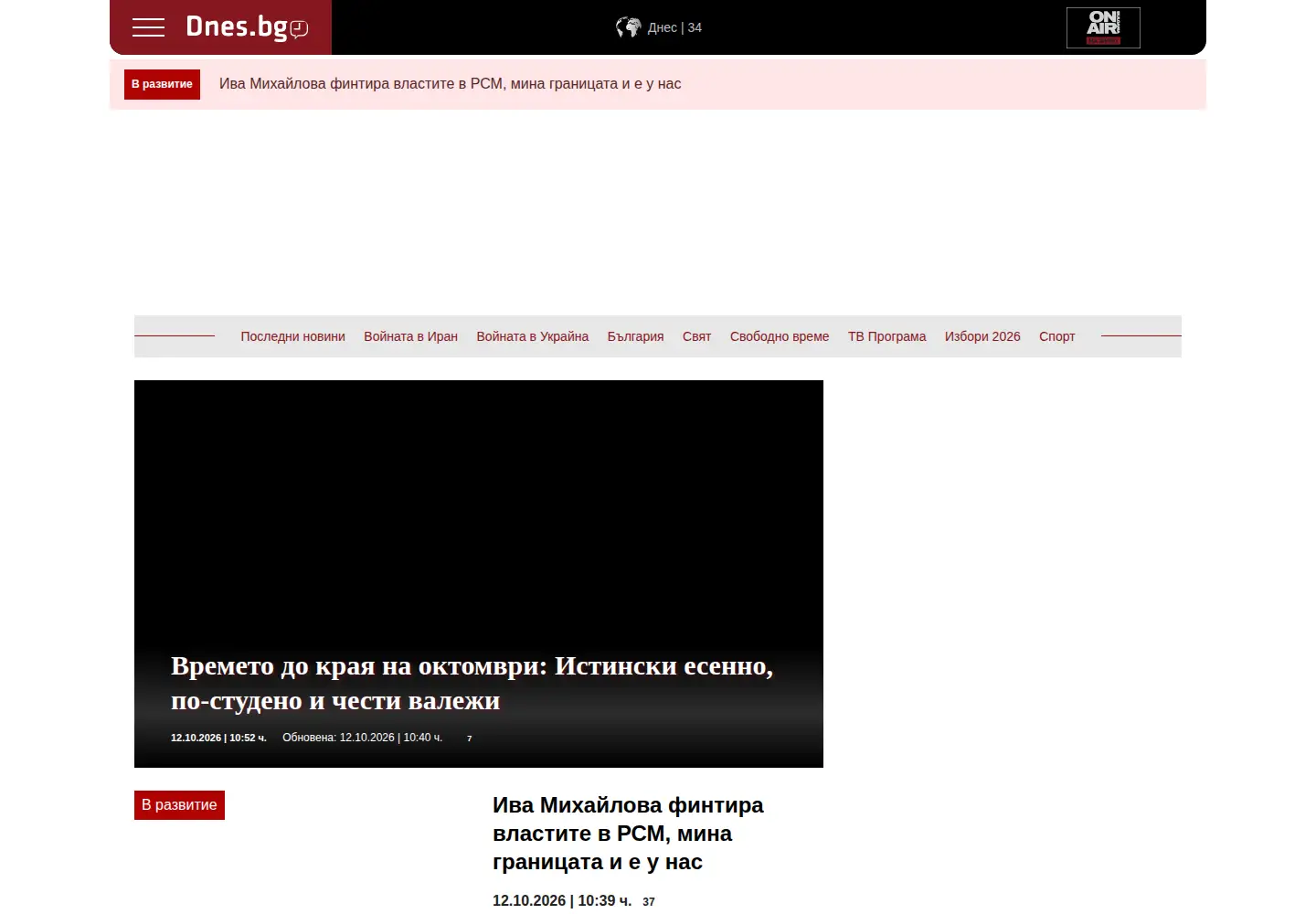Click 'Обновена: 12.10.2026 | 10:40 ч.' text
This screenshot has height=914, width=1316.
click(x=362, y=738)
